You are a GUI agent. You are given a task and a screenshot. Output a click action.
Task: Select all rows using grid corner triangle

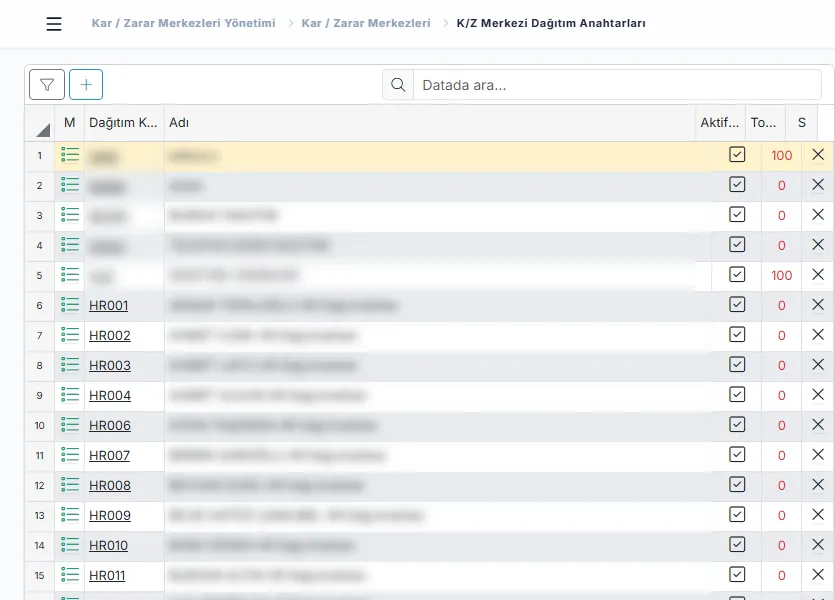(x=42, y=128)
